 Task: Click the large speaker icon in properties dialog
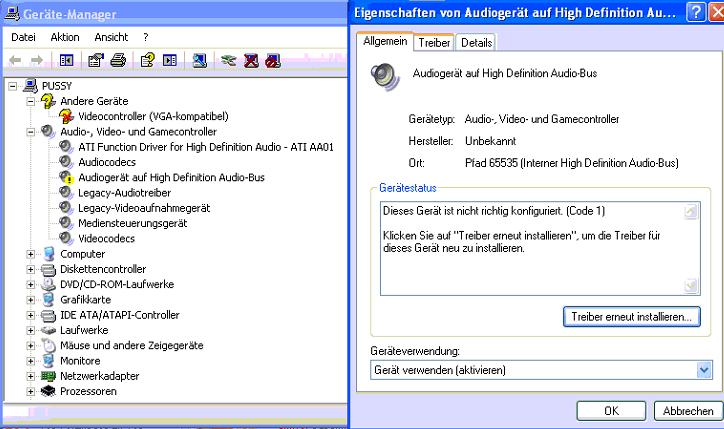(385, 76)
